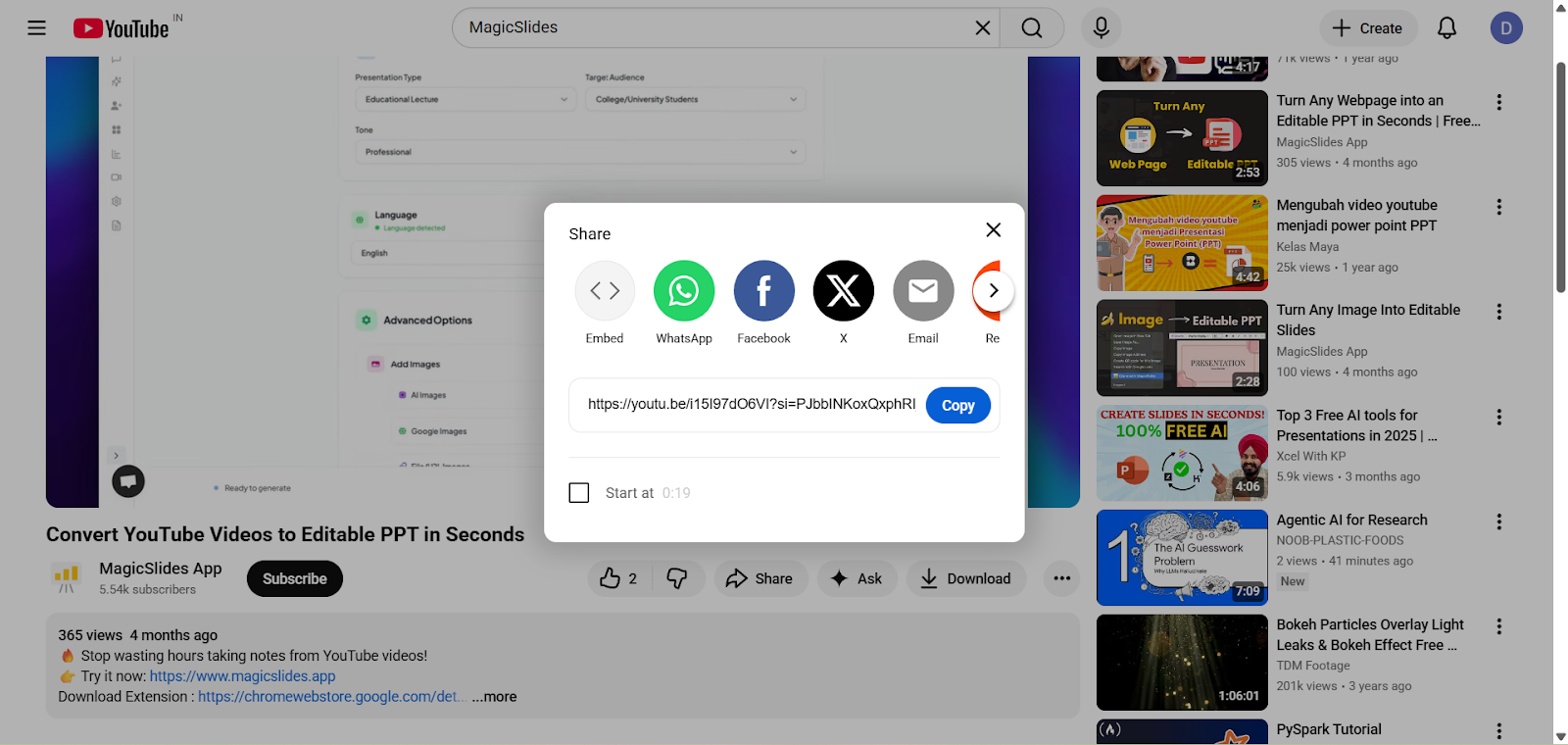
Task: Open the notifications bell
Action: coord(1446,28)
